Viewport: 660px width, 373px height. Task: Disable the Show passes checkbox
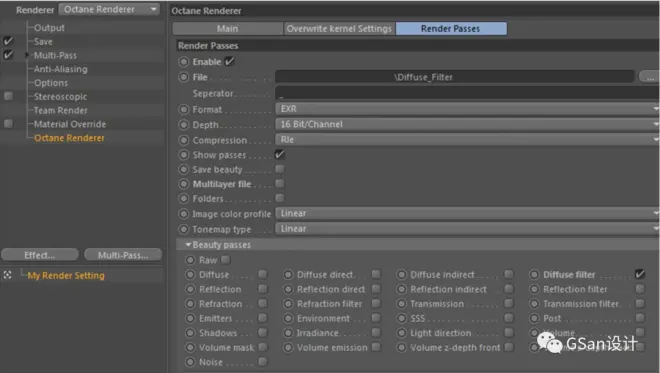(279, 155)
